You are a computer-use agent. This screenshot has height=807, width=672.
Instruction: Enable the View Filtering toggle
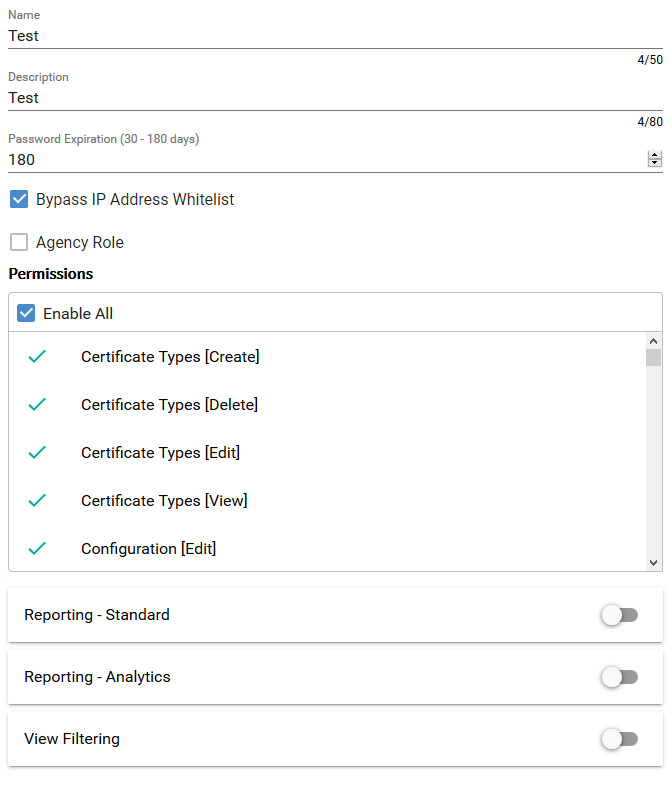pos(619,739)
